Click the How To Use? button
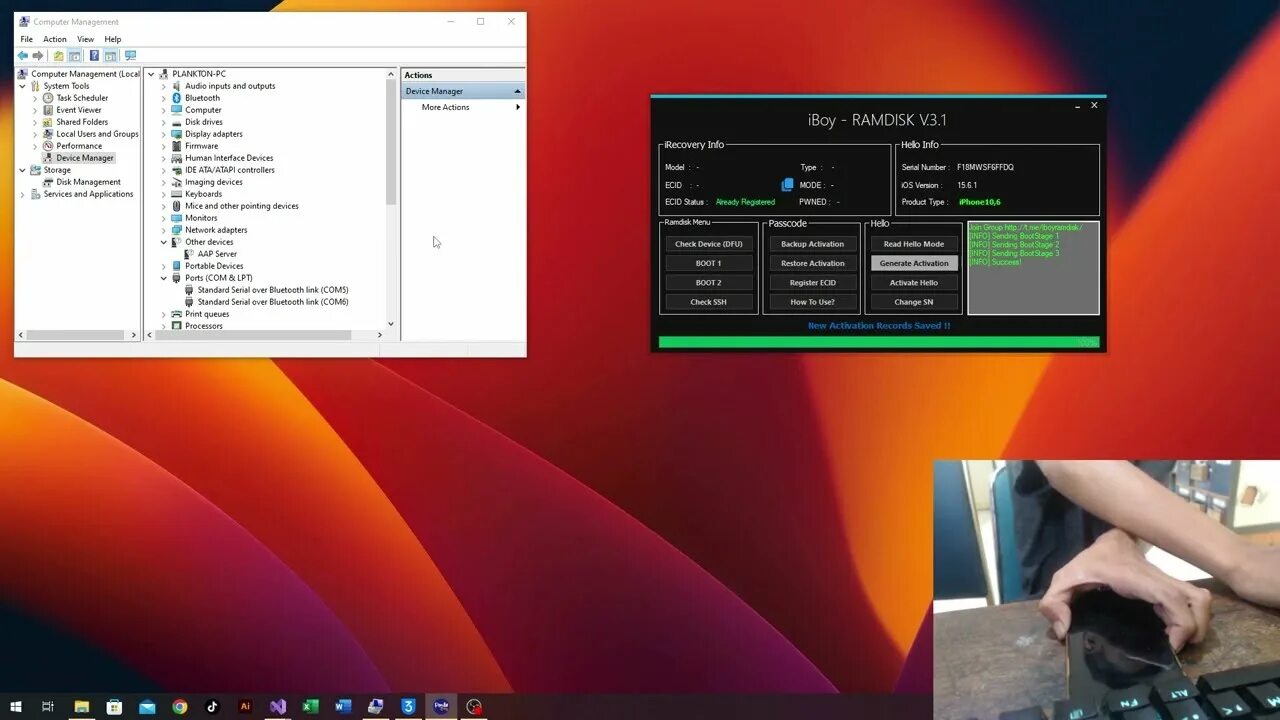Image resolution: width=1280 pixels, height=720 pixels. [812, 302]
